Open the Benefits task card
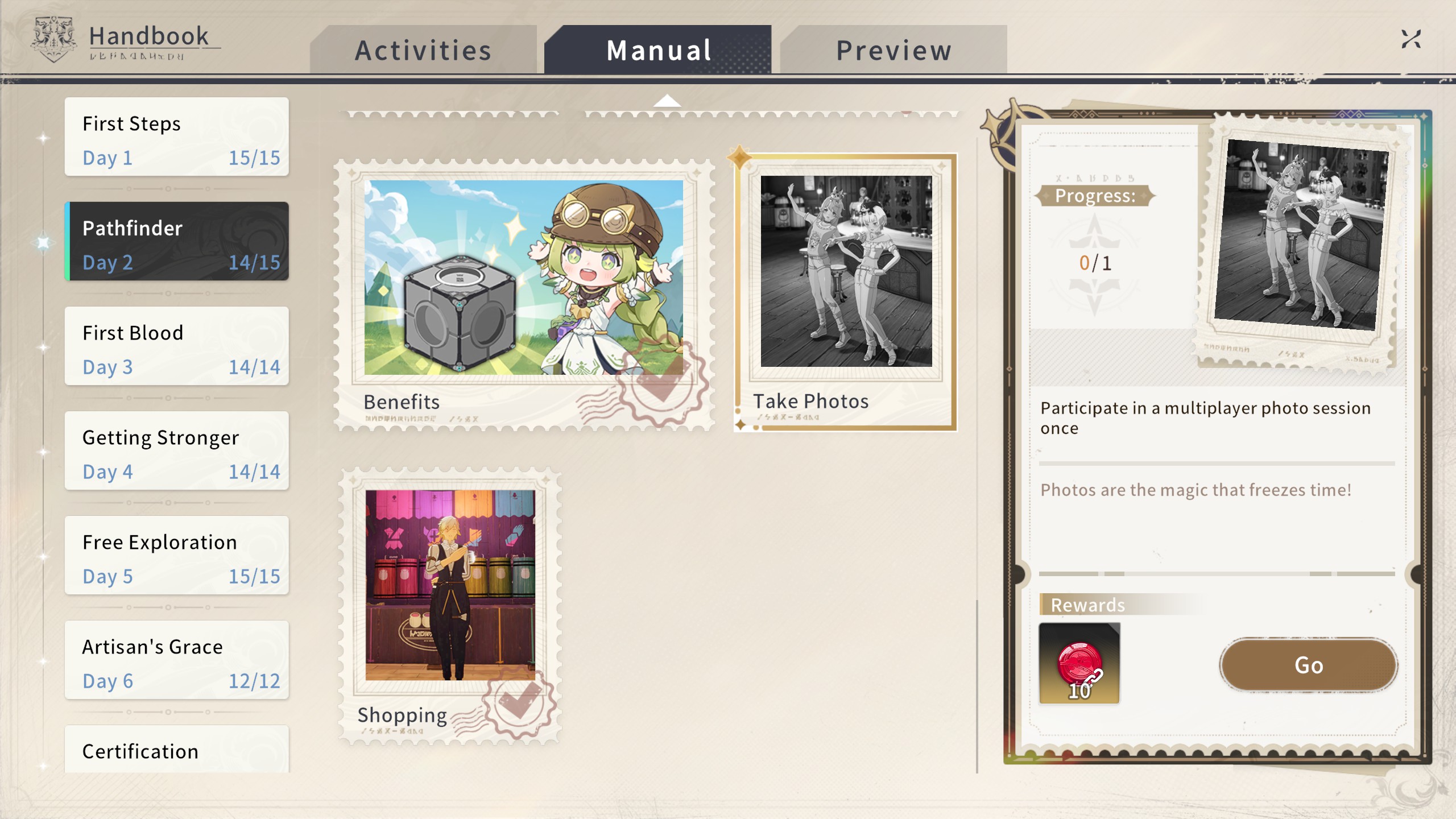The width and height of the screenshot is (1456, 819). coord(524,295)
